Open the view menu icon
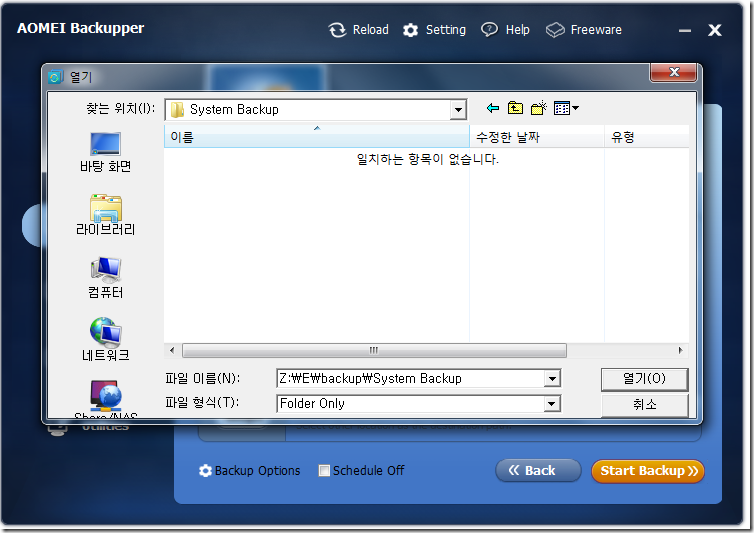Viewport: 754px width, 533px height. [566, 108]
